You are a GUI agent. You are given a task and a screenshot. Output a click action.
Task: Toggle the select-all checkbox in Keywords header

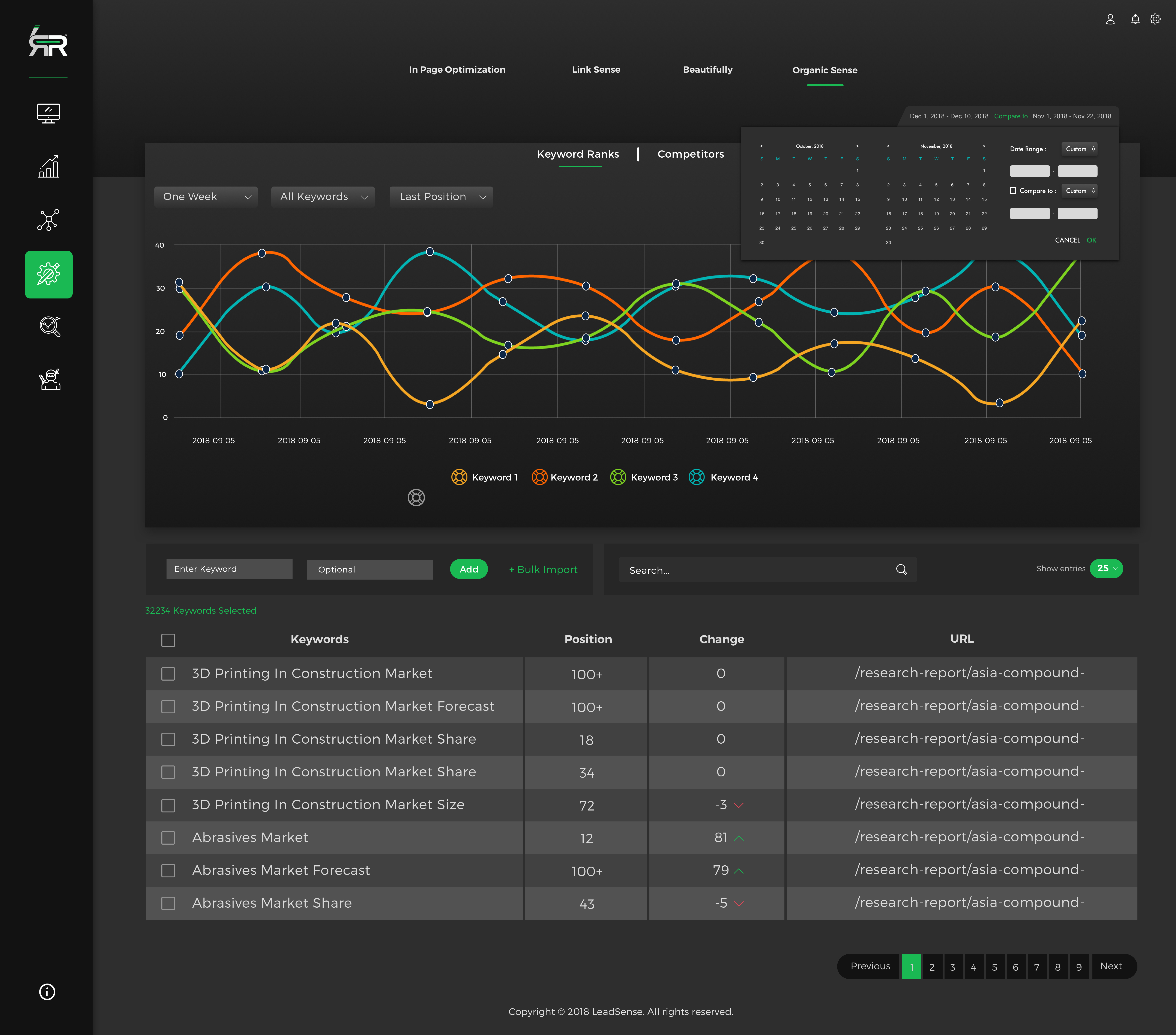pos(168,640)
